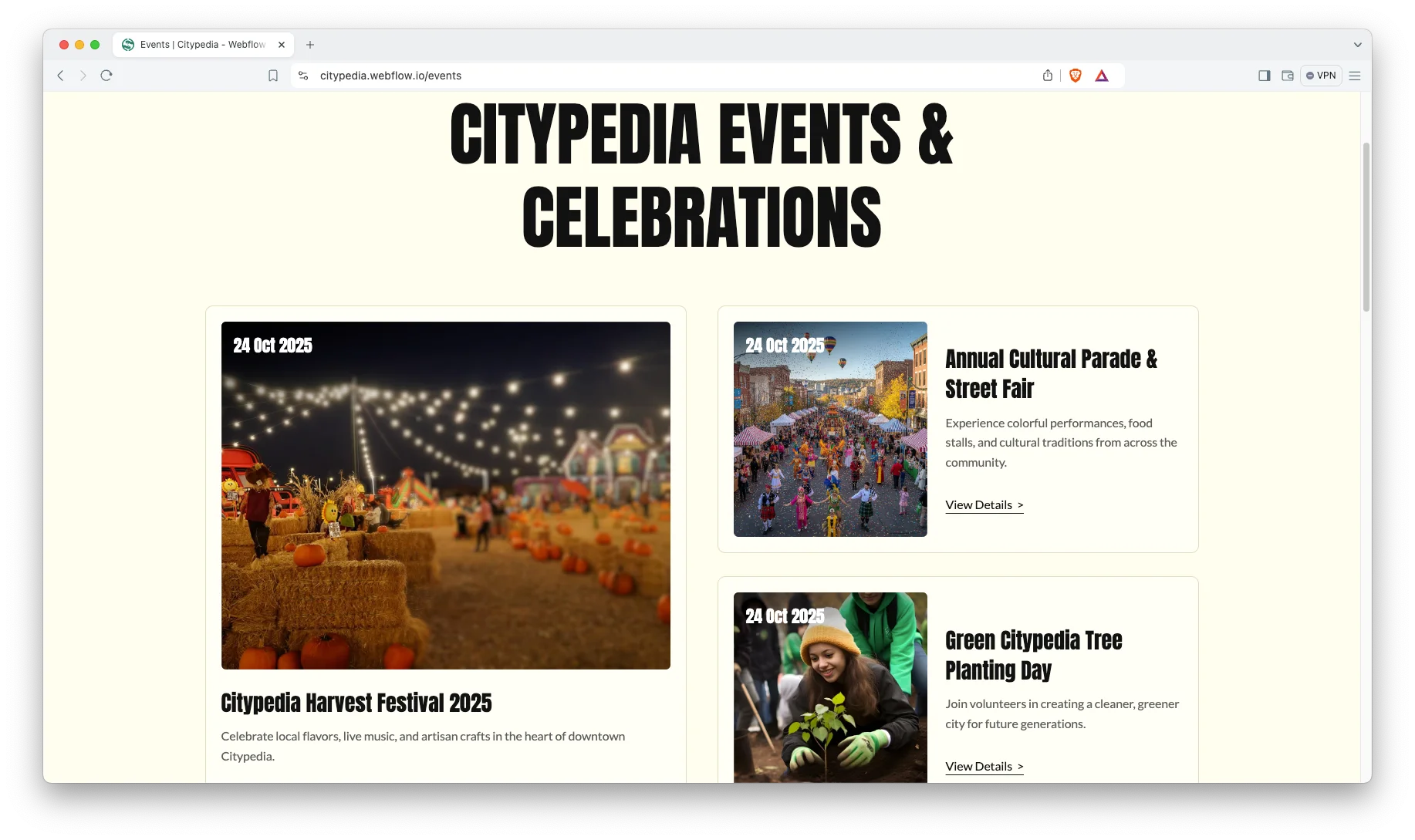The image size is (1415, 840).
Task: Expand the tab search chevron
Action: (1357, 45)
